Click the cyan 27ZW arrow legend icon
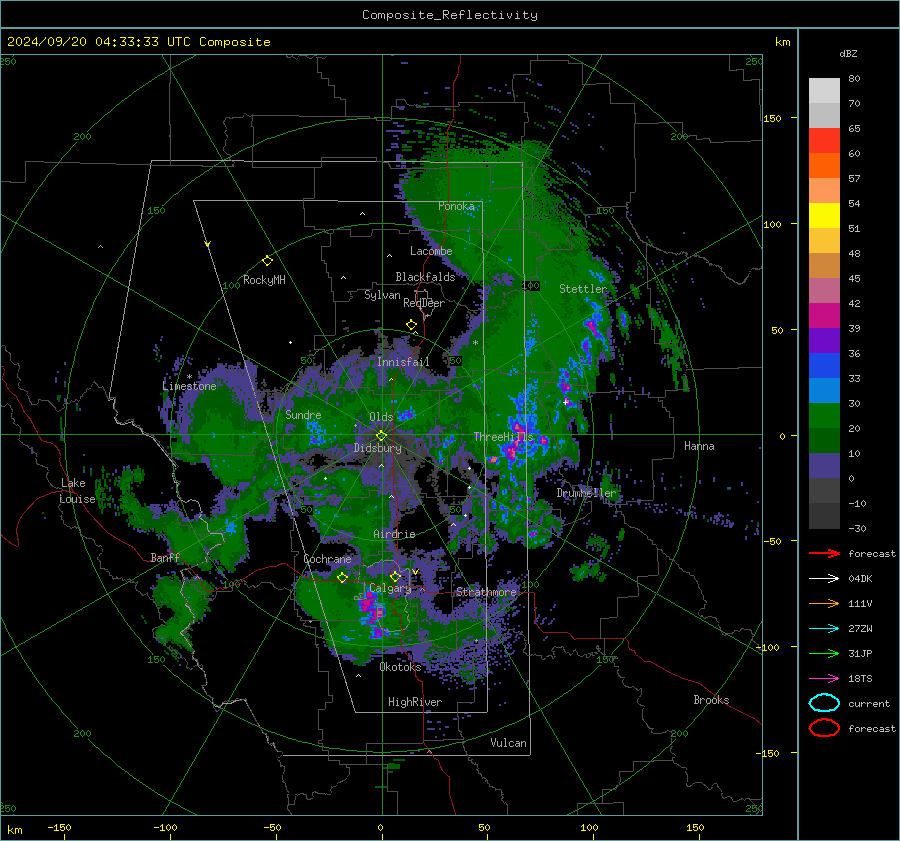The height and width of the screenshot is (841, 900). pos(824,629)
